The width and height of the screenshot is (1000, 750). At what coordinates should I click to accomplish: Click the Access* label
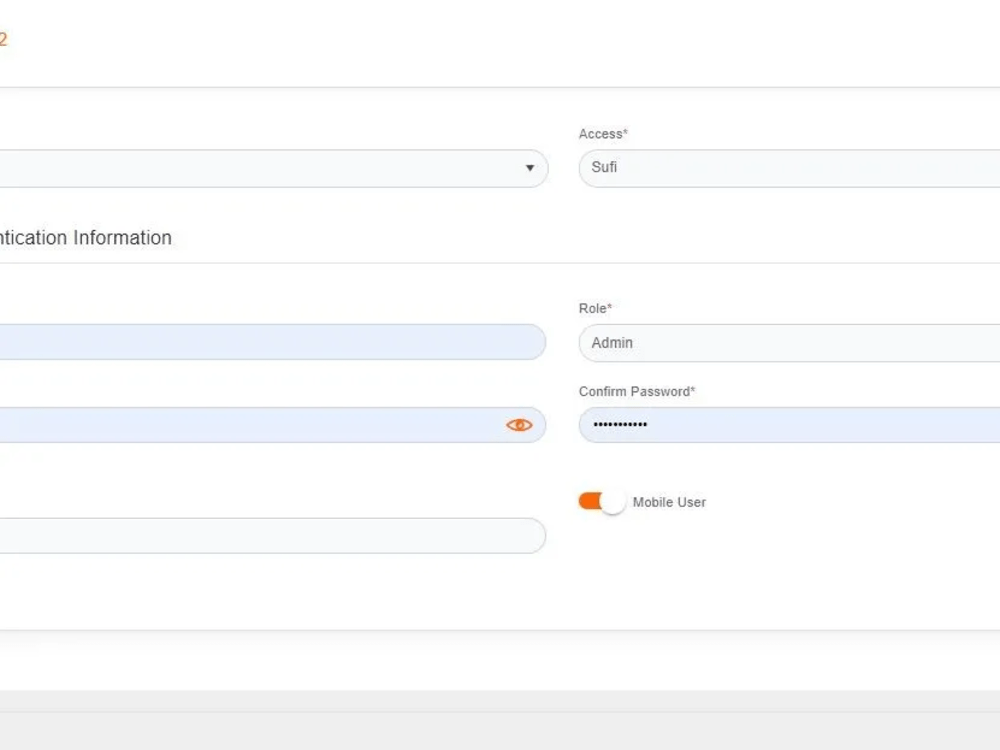click(x=603, y=134)
